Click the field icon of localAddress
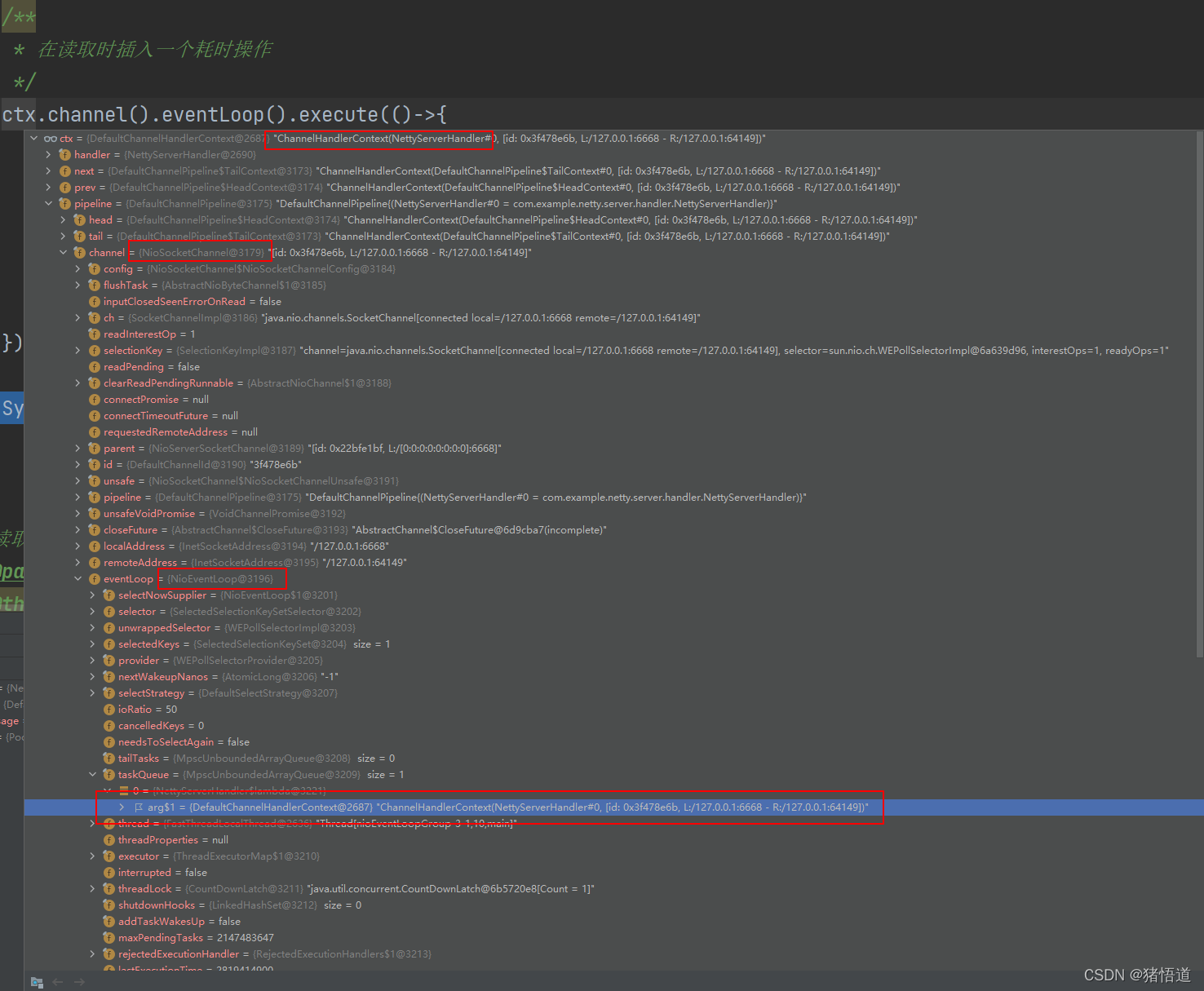This screenshot has height=991, width=1204. click(x=95, y=546)
